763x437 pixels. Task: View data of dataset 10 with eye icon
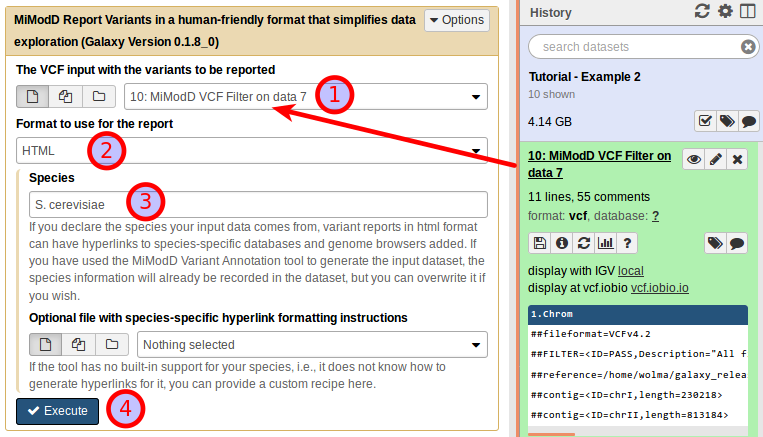(694, 160)
